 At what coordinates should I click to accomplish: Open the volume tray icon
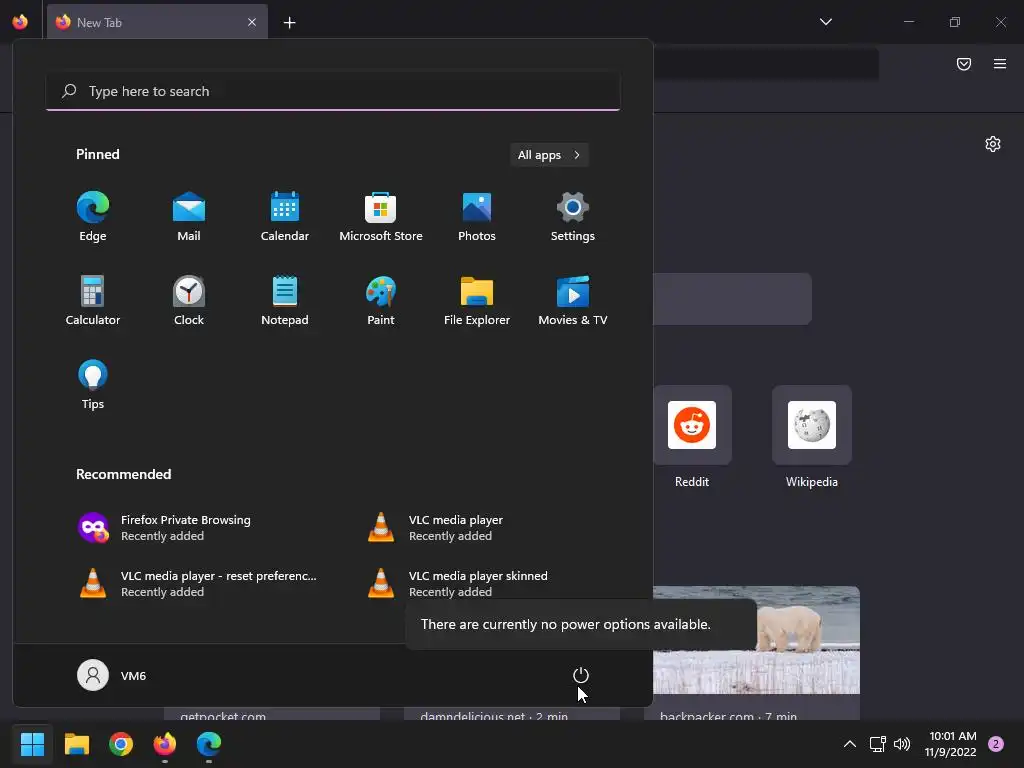pyautogui.click(x=902, y=744)
